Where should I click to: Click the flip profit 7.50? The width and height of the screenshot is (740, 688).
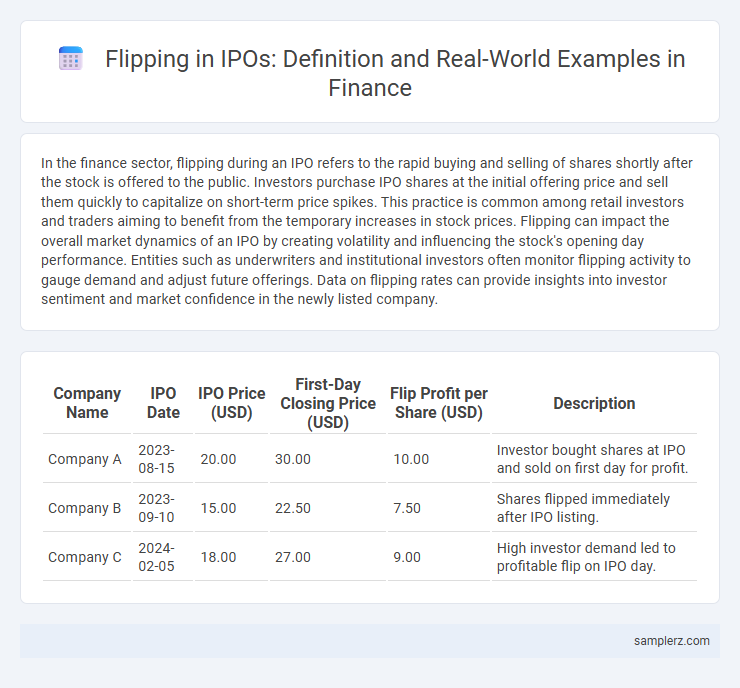click(407, 508)
